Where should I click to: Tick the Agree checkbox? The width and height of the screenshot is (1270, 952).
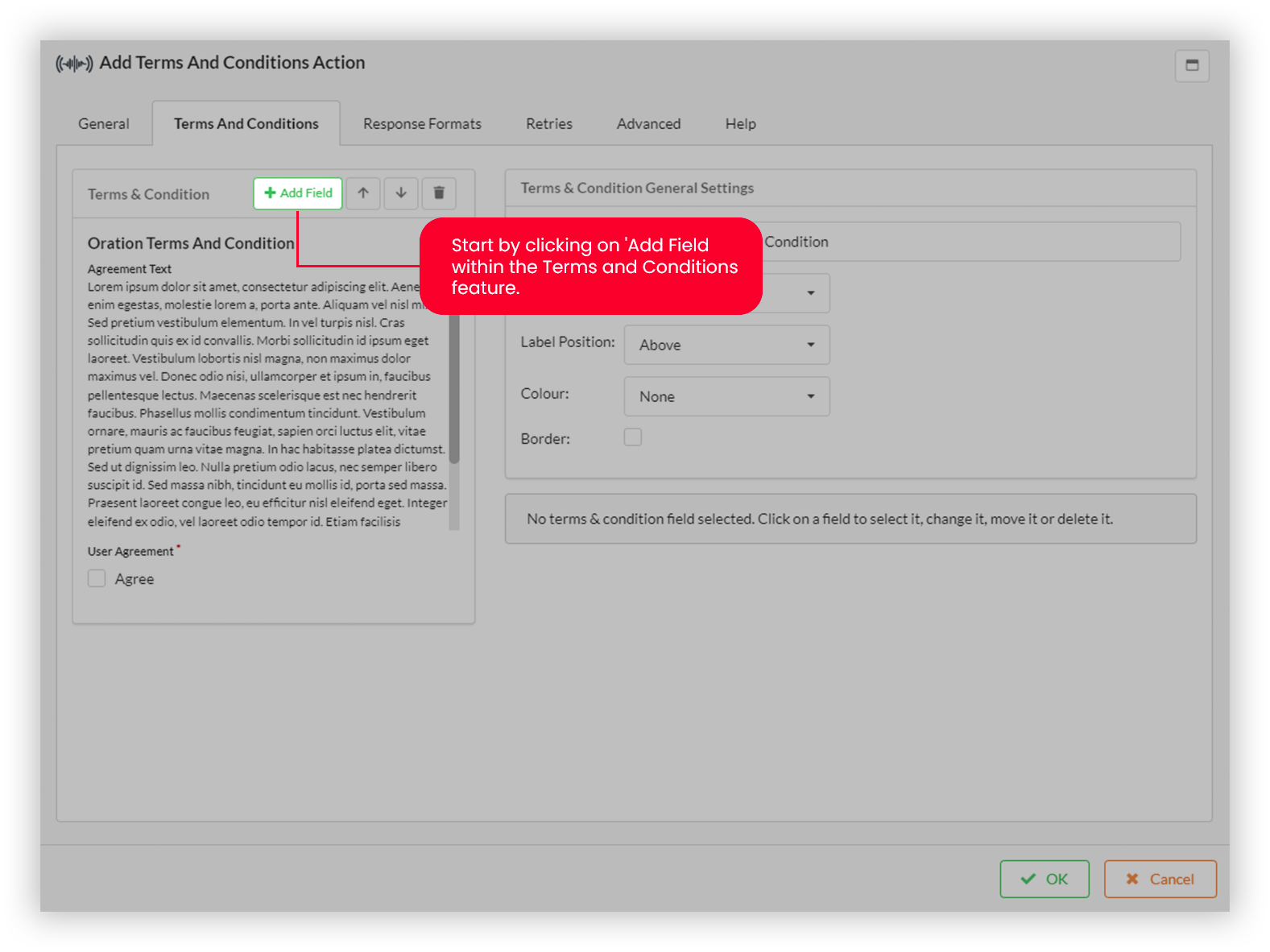click(x=97, y=578)
